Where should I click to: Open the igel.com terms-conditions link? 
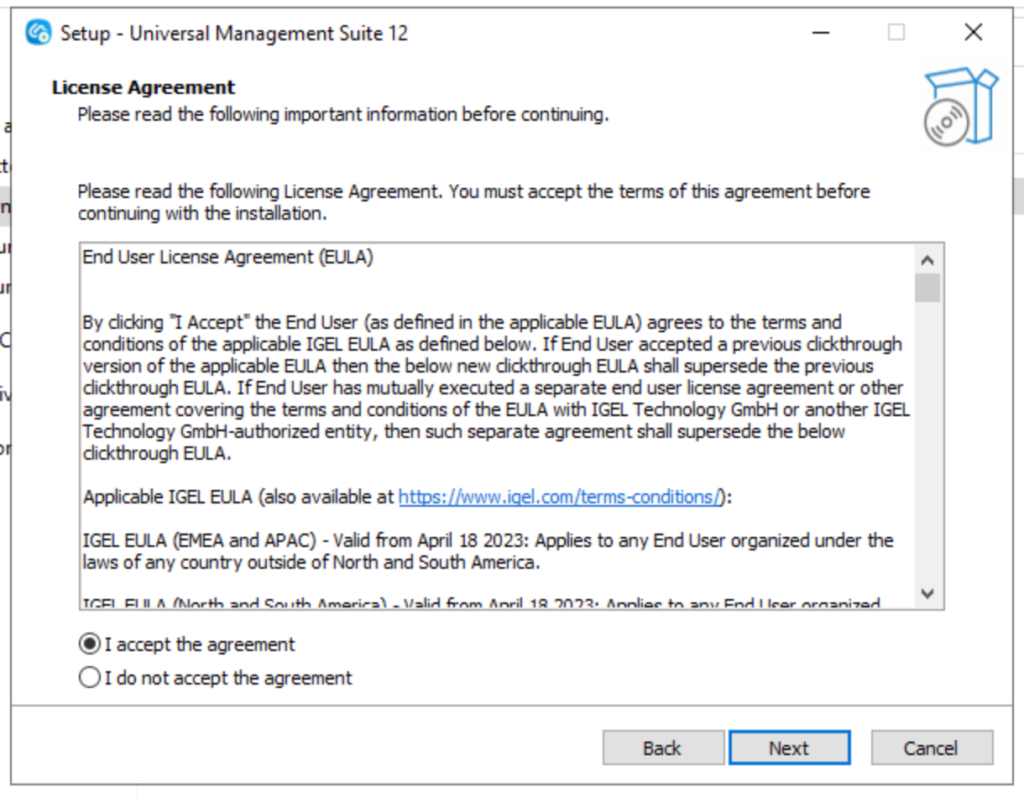coord(560,496)
